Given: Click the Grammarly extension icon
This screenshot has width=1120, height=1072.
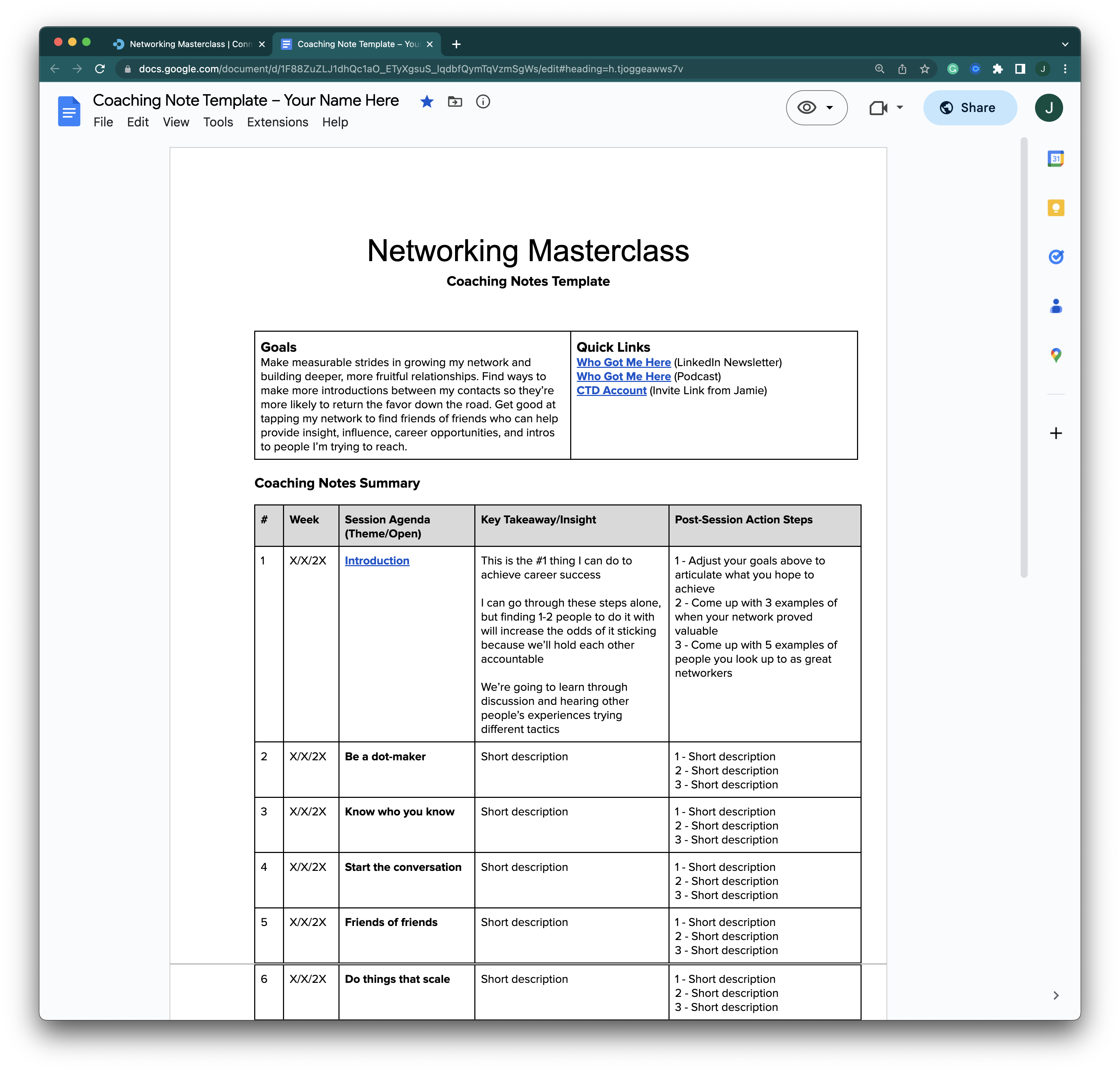Looking at the screenshot, I should [953, 68].
